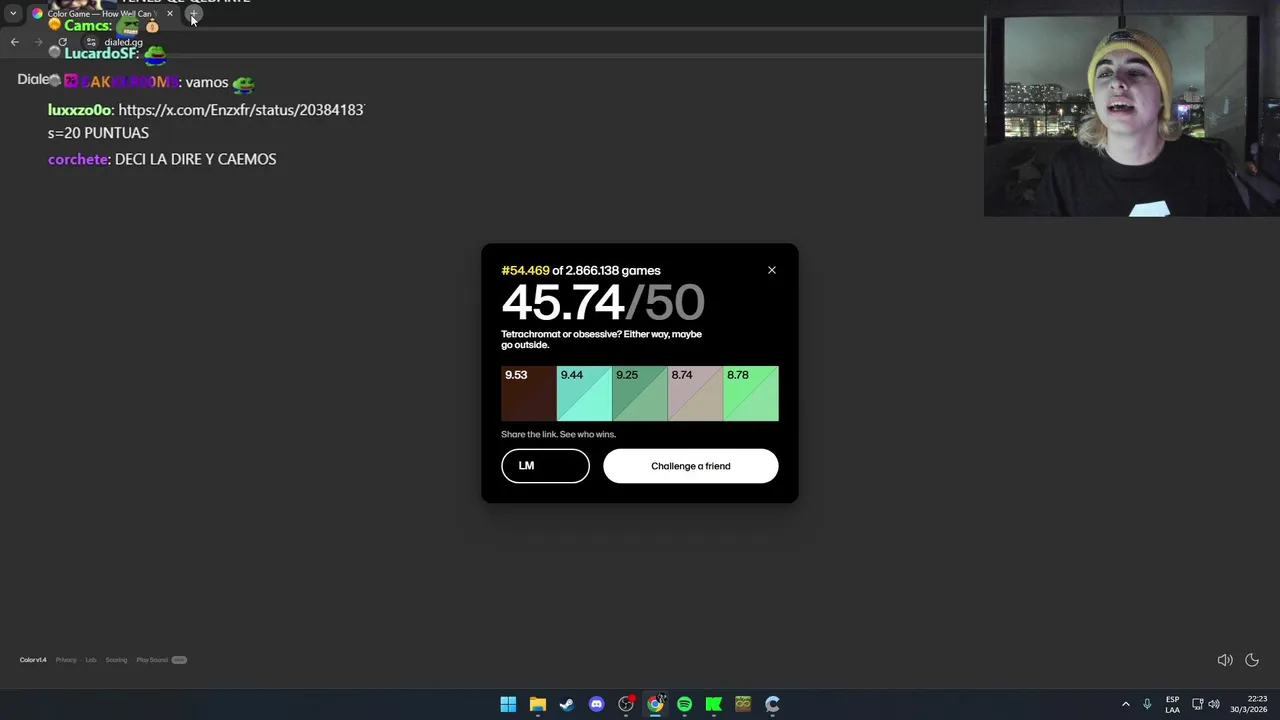
Task: Open site information icon in address bar
Action: pyautogui.click(x=91, y=42)
